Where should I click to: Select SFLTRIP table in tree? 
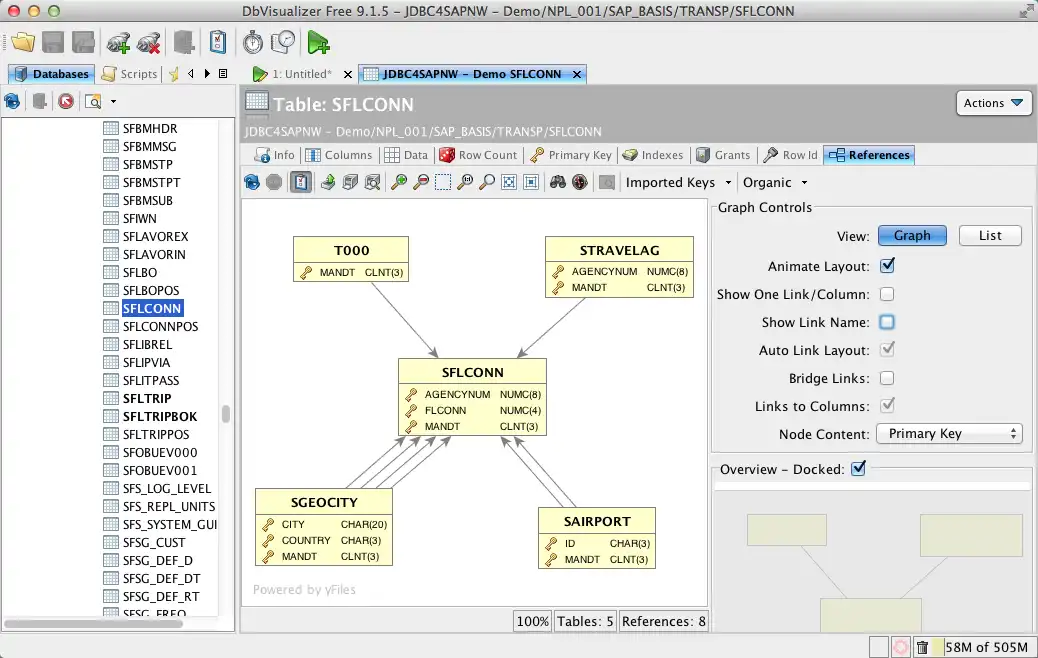[x=147, y=399]
